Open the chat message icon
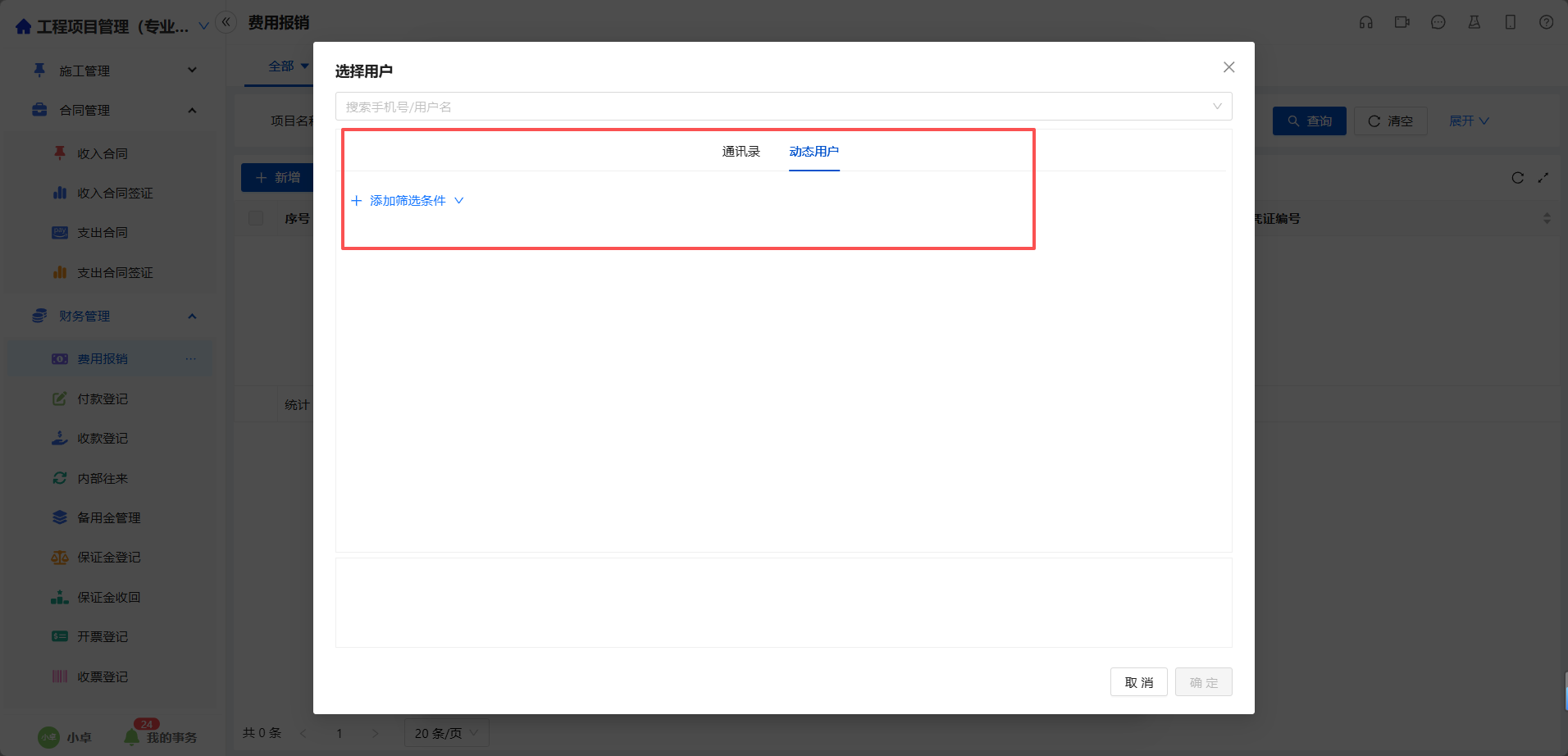1568x756 pixels. (x=1438, y=22)
